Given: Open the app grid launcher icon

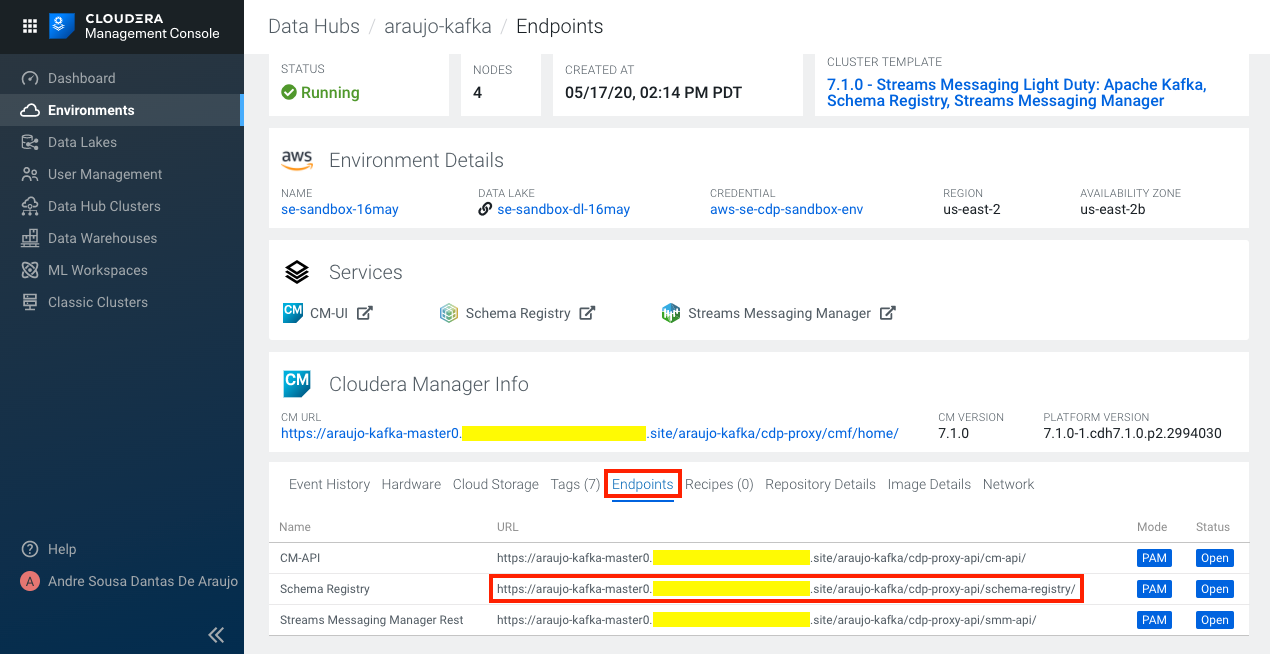Looking at the screenshot, I should 29,26.
